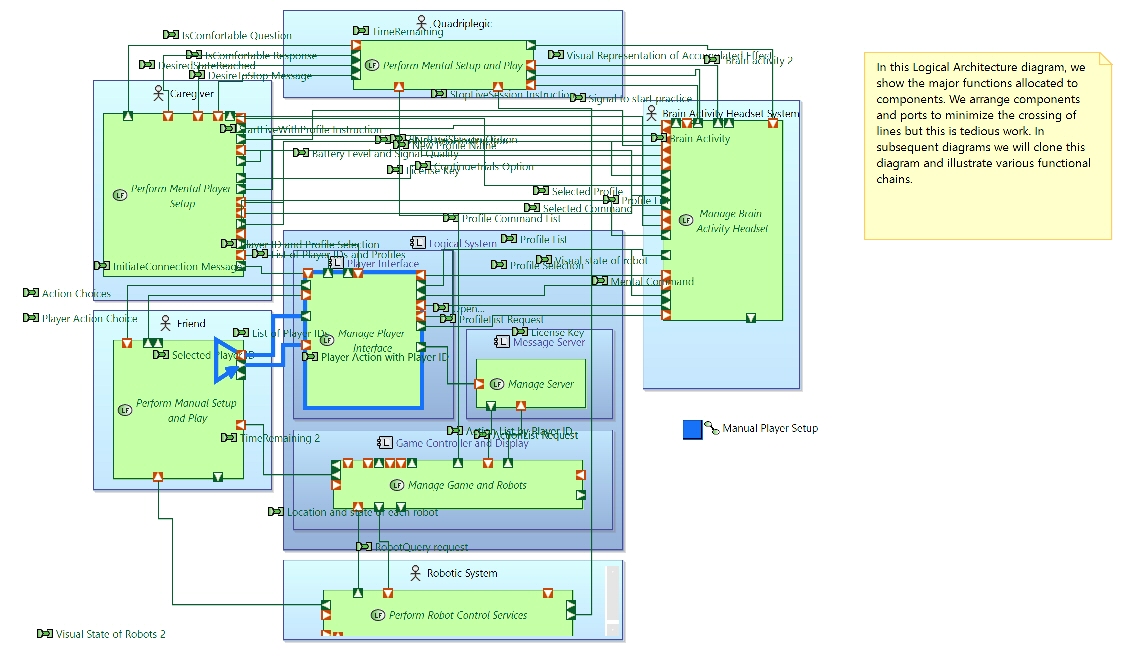
Task: Click LF icon of Perform Mental Setup and Play
Action: [x=372, y=65]
